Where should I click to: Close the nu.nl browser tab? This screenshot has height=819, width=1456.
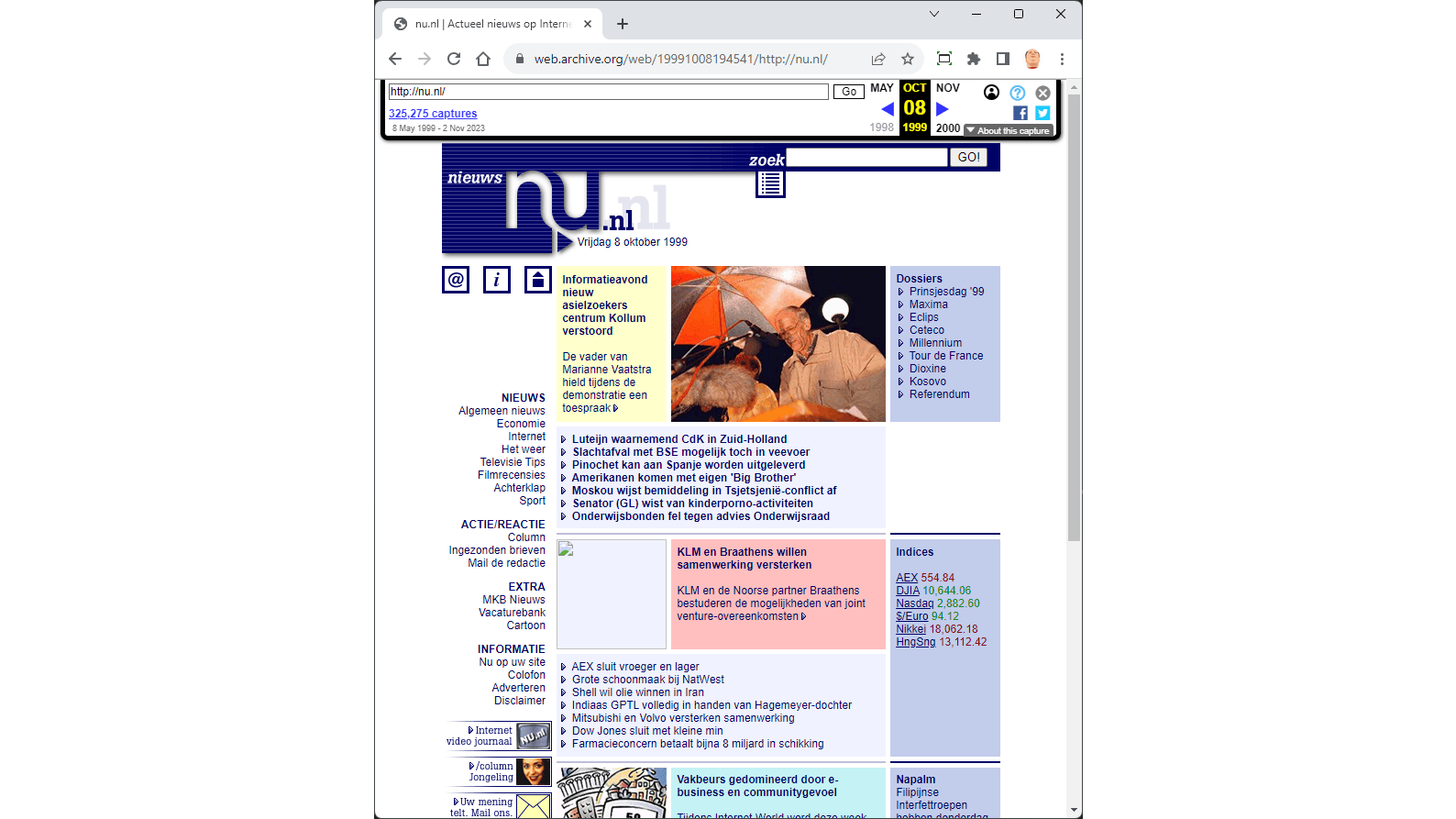click(x=588, y=24)
